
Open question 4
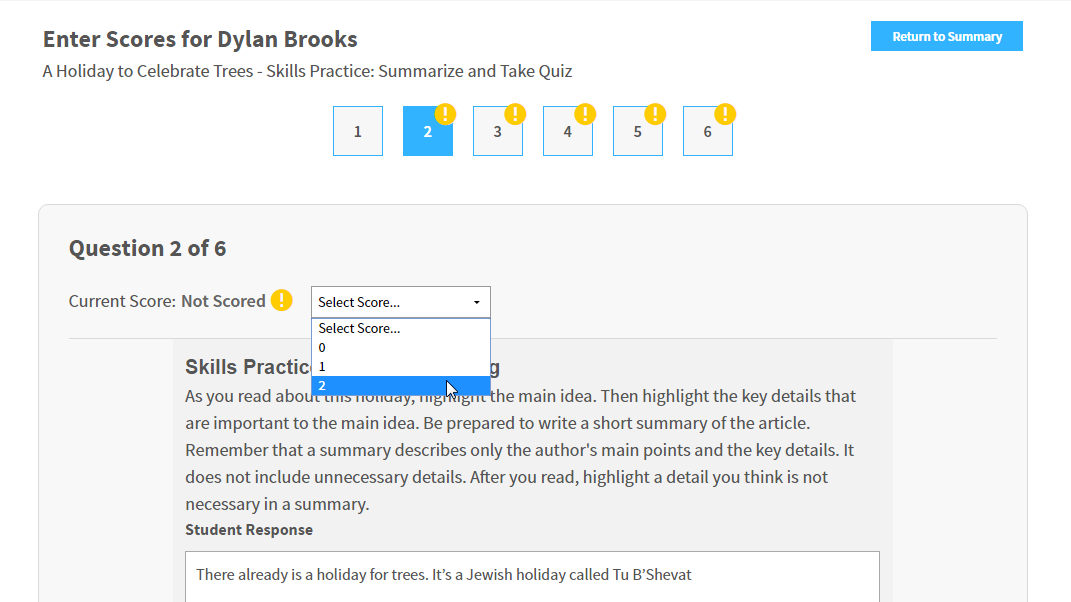(568, 131)
